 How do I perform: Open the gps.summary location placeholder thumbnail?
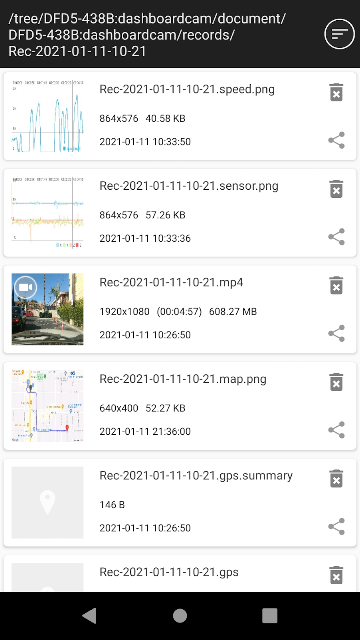pyautogui.click(x=47, y=502)
